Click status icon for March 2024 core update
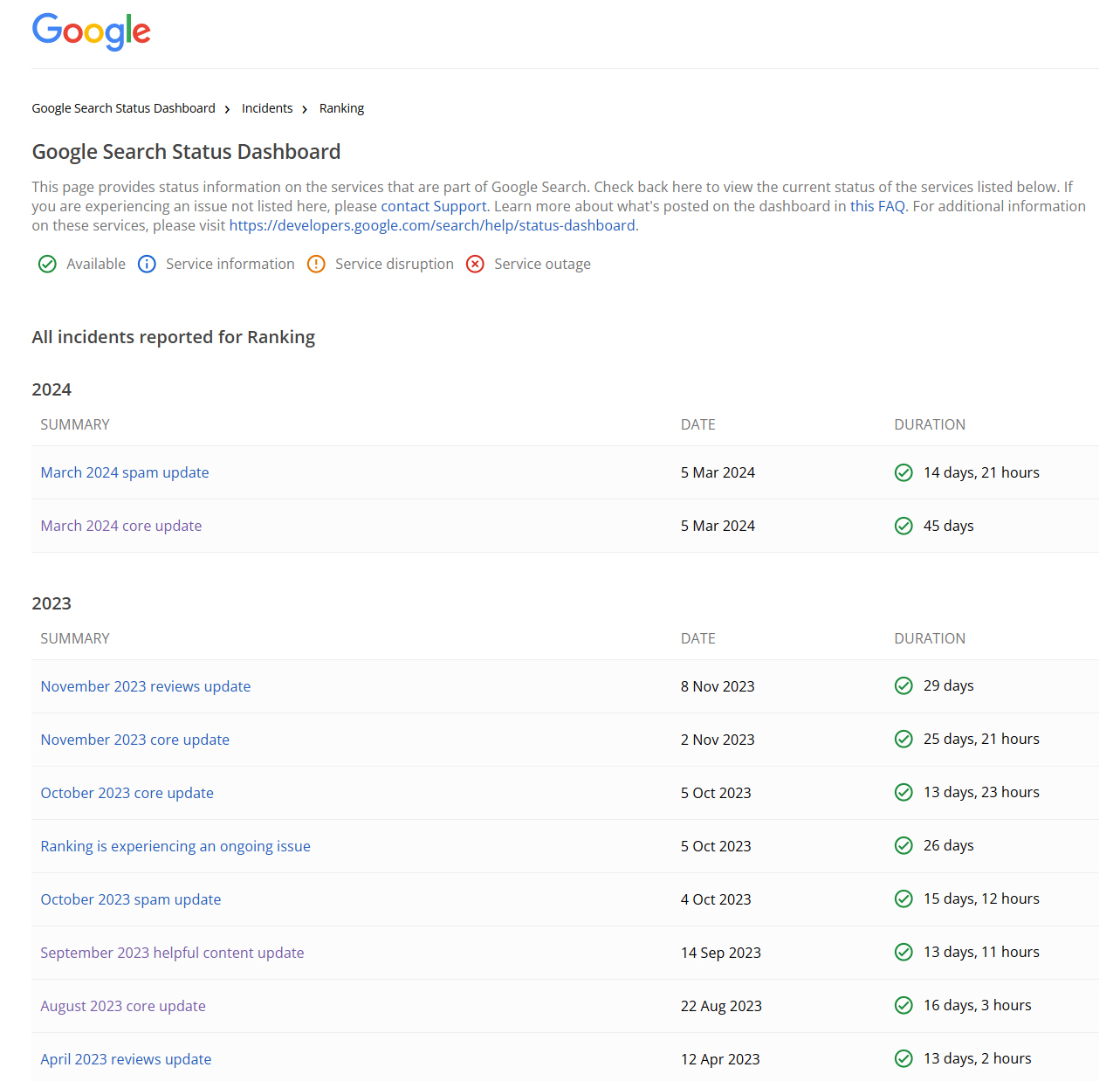Image resolution: width=1120 pixels, height=1081 pixels. (904, 526)
